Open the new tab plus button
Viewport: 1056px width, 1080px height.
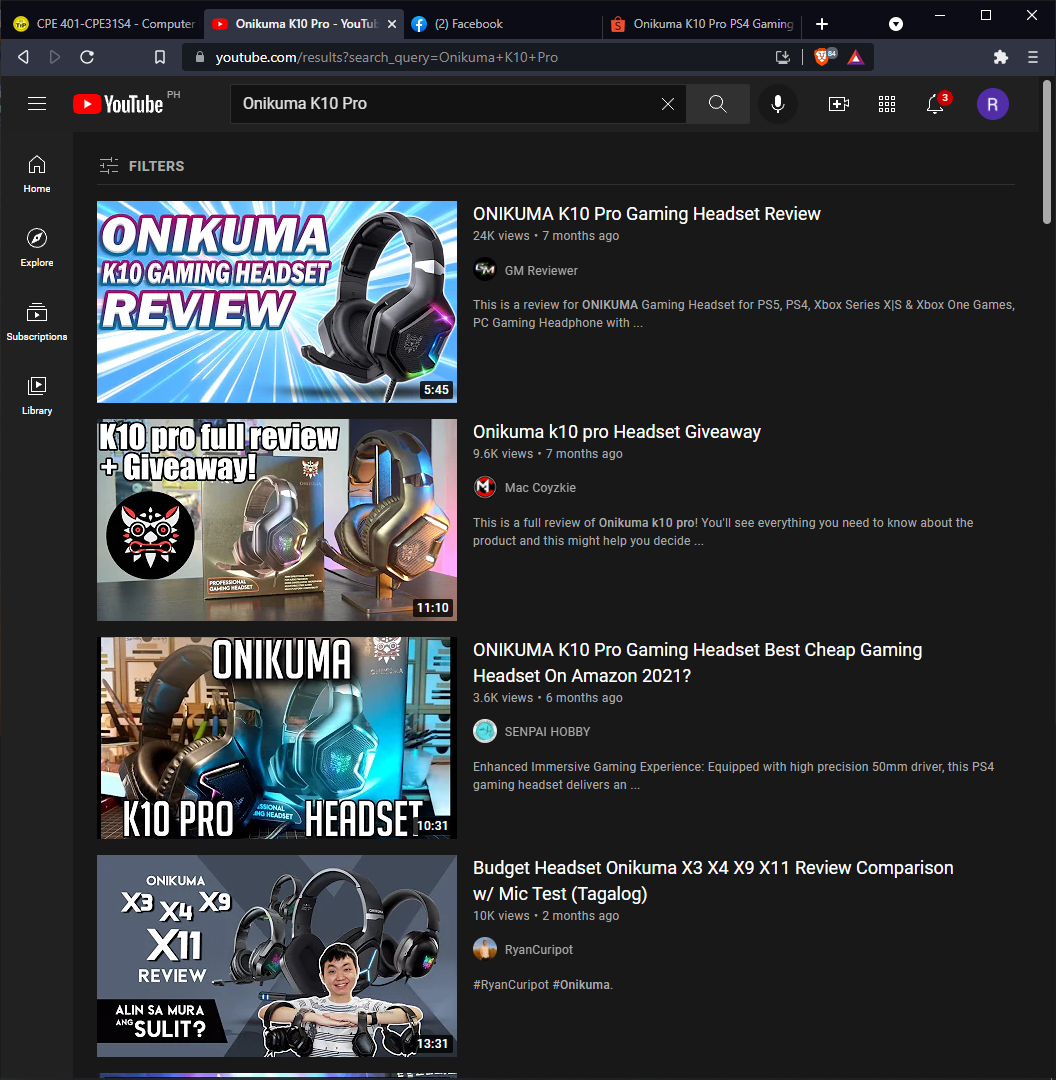(822, 24)
